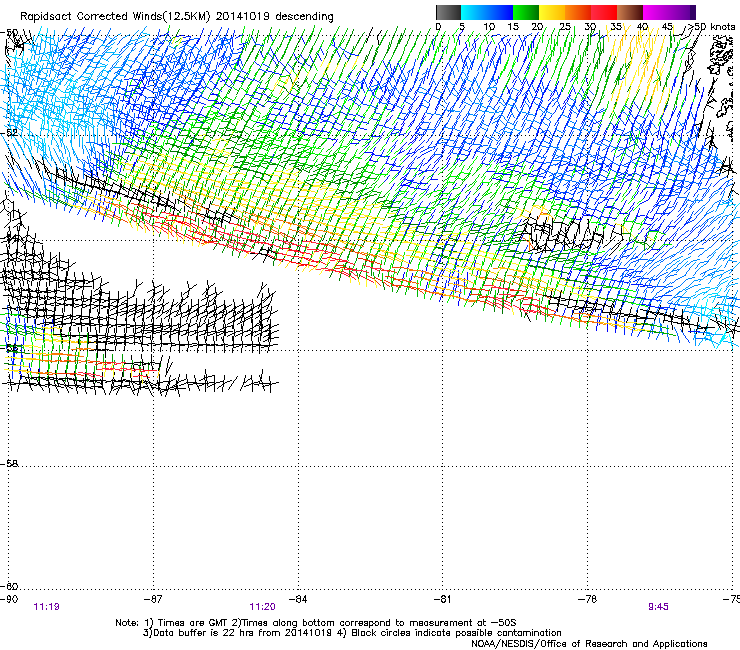Click the gray 0-5 knots color segment
The image size is (740, 650).
pyautogui.click(x=448, y=12)
